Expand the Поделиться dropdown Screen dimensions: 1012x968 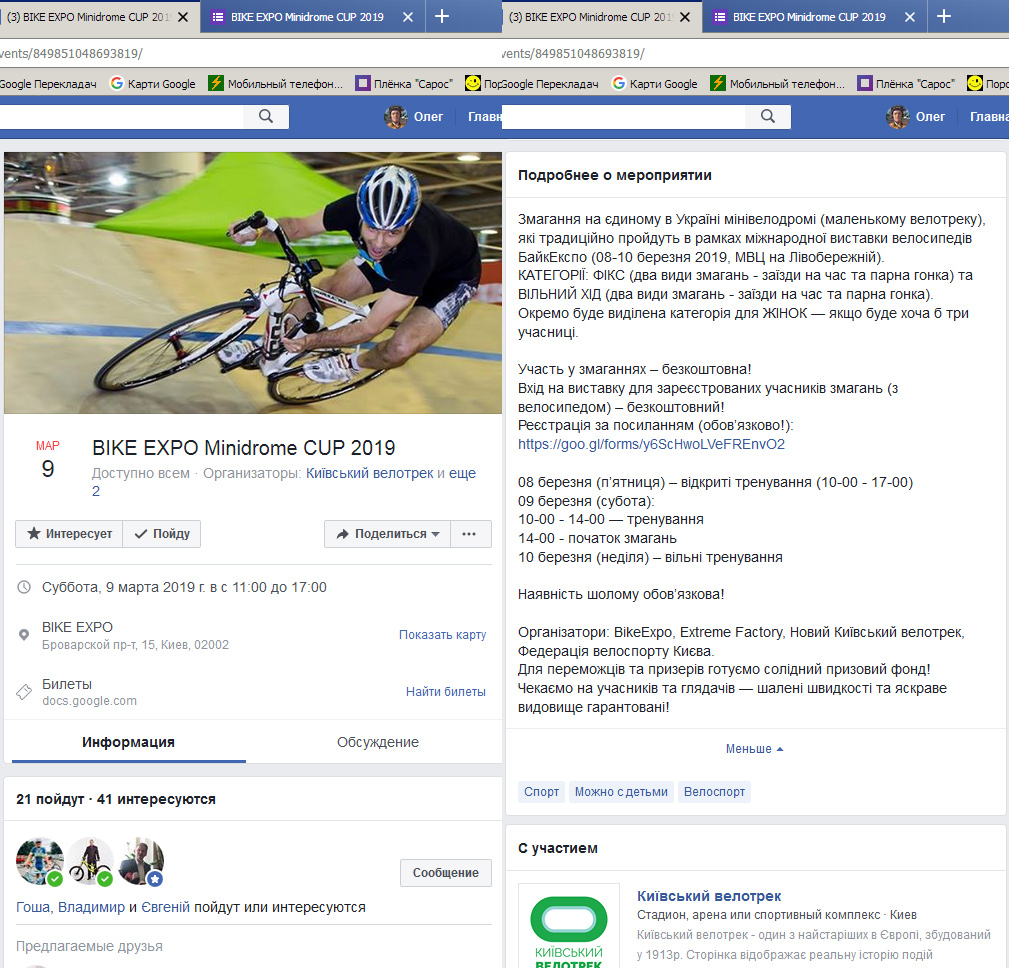point(387,534)
